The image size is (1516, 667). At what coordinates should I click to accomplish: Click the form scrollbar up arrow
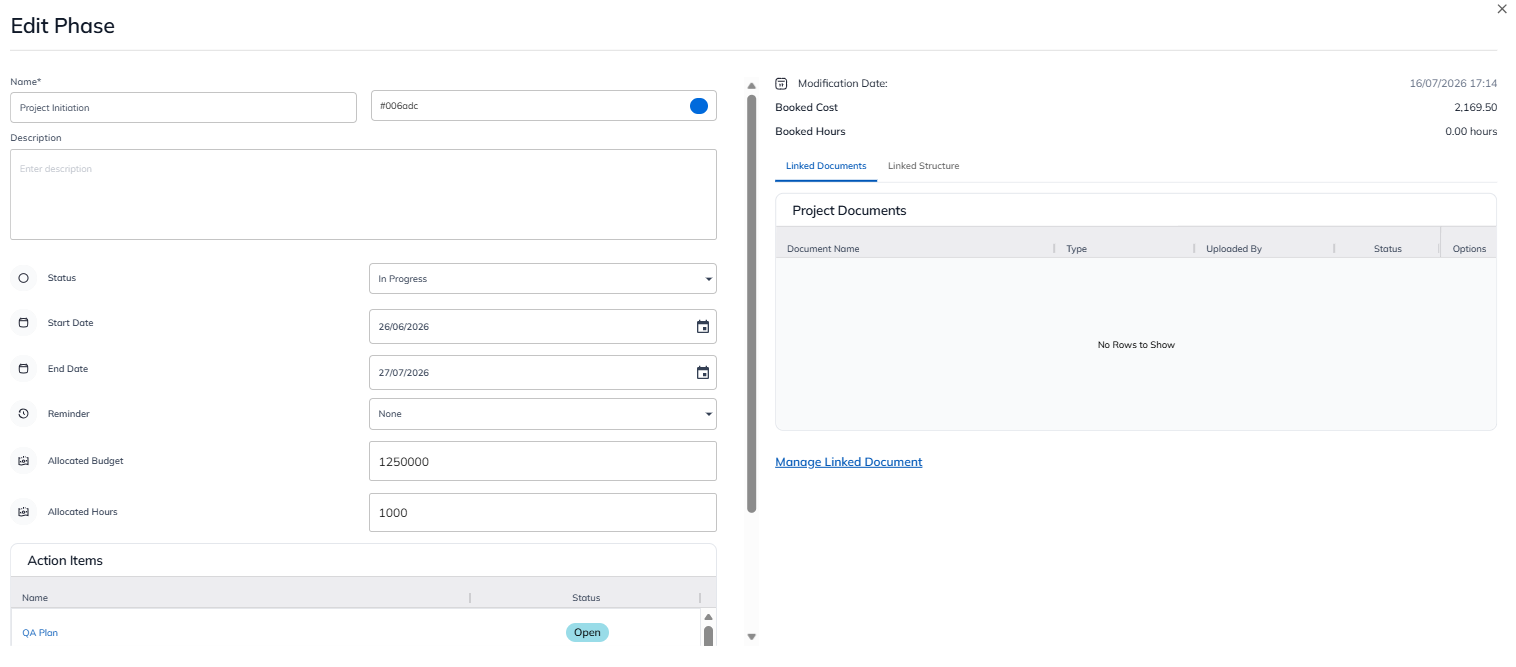click(752, 86)
